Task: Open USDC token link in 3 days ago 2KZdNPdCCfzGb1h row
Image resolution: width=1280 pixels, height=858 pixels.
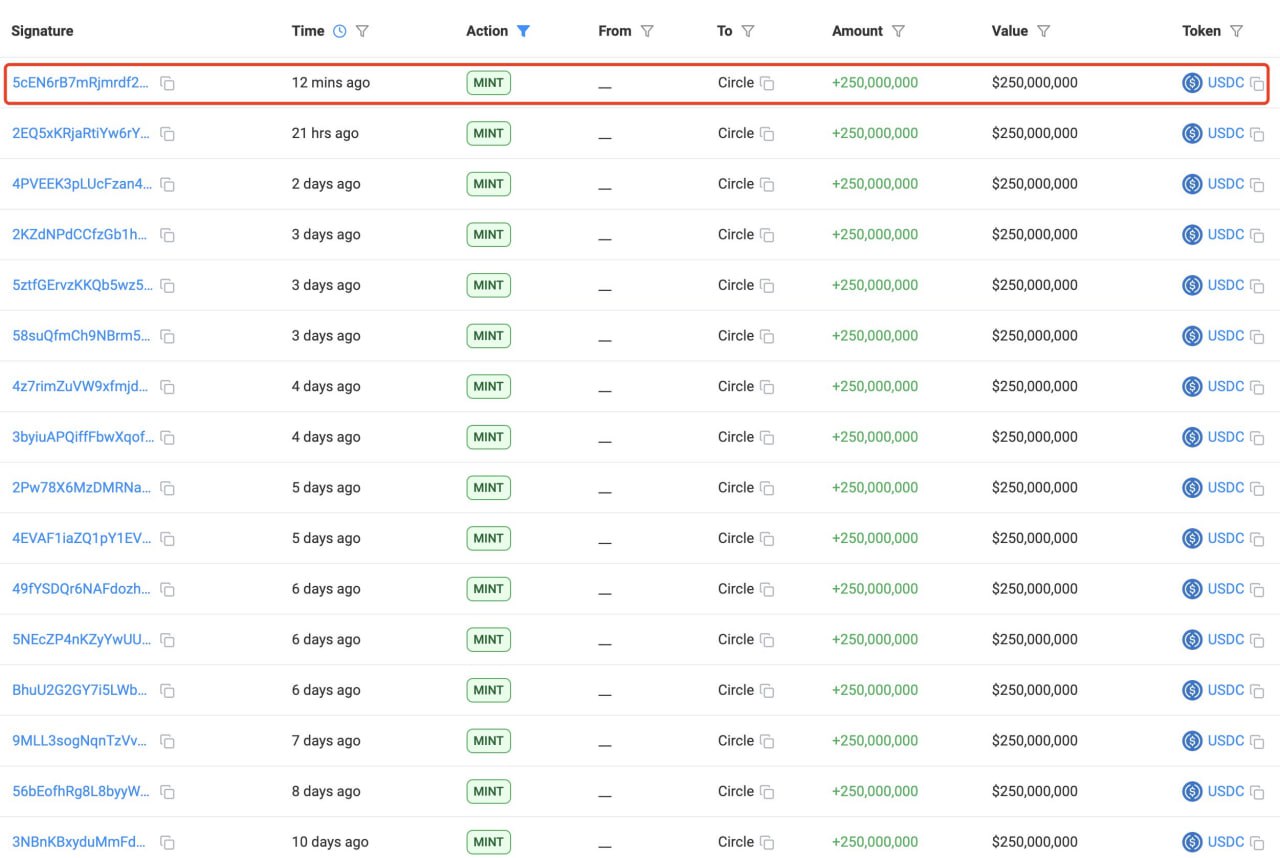Action: click(x=1225, y=235)
